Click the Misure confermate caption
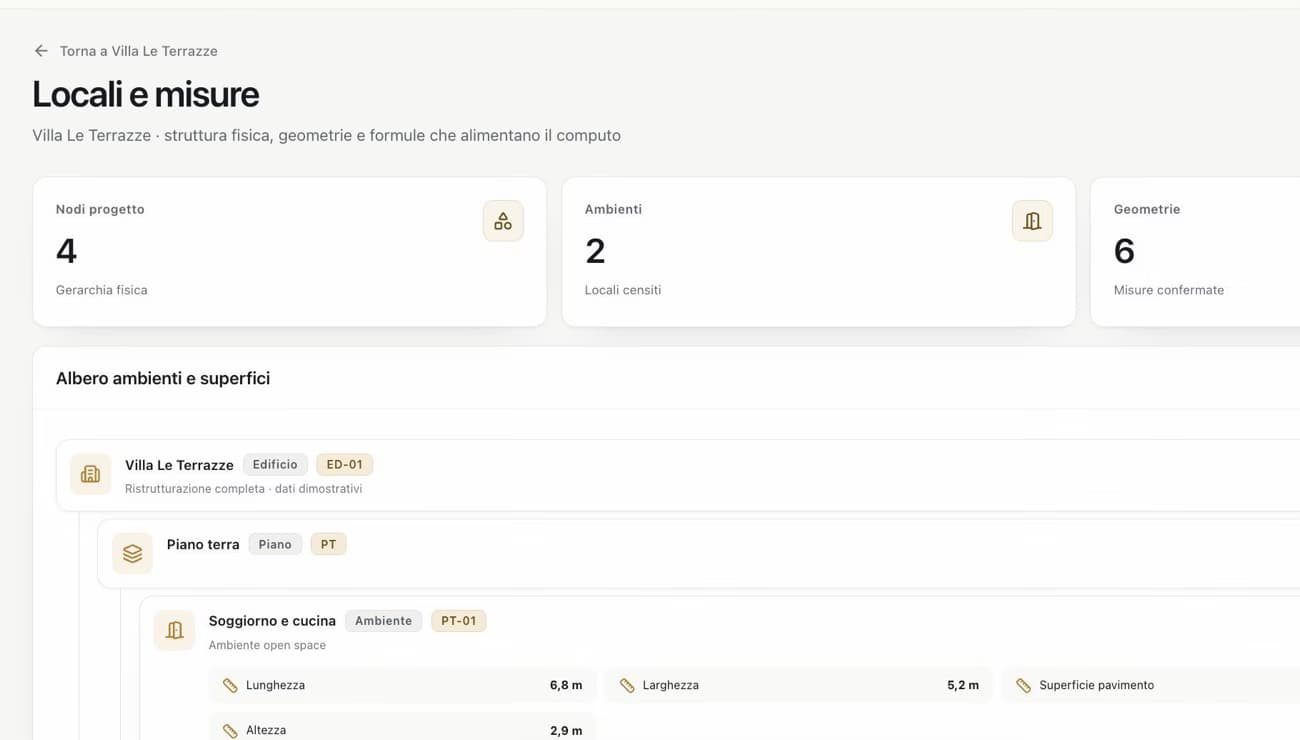 [x=1169, y=290]
